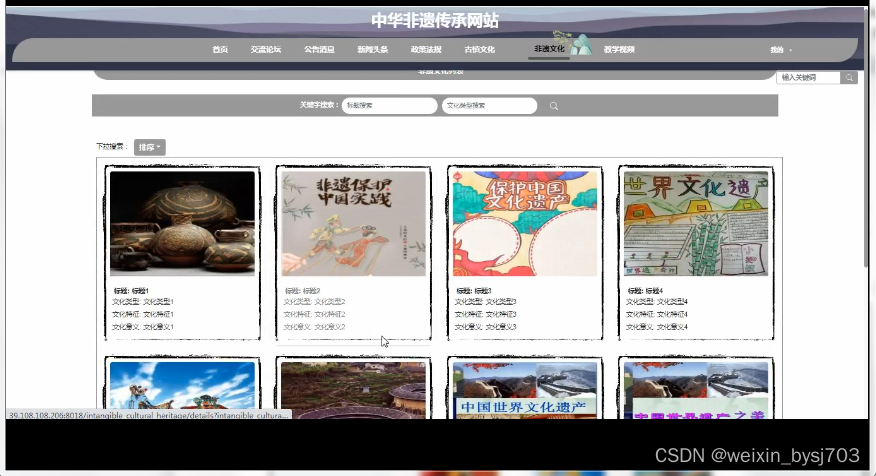Open the round tulou building thumbnail
This screenshot has width=876, height=476.
354,390
